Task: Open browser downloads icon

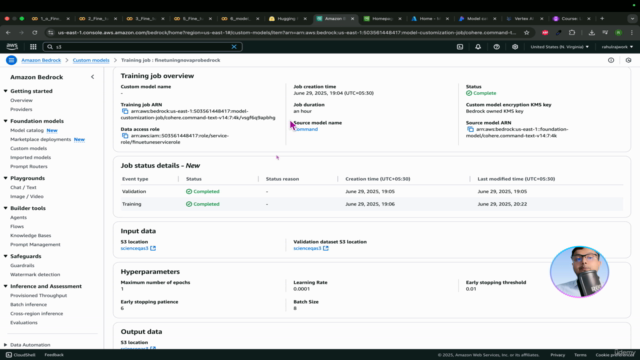Action: pos(592,33)
